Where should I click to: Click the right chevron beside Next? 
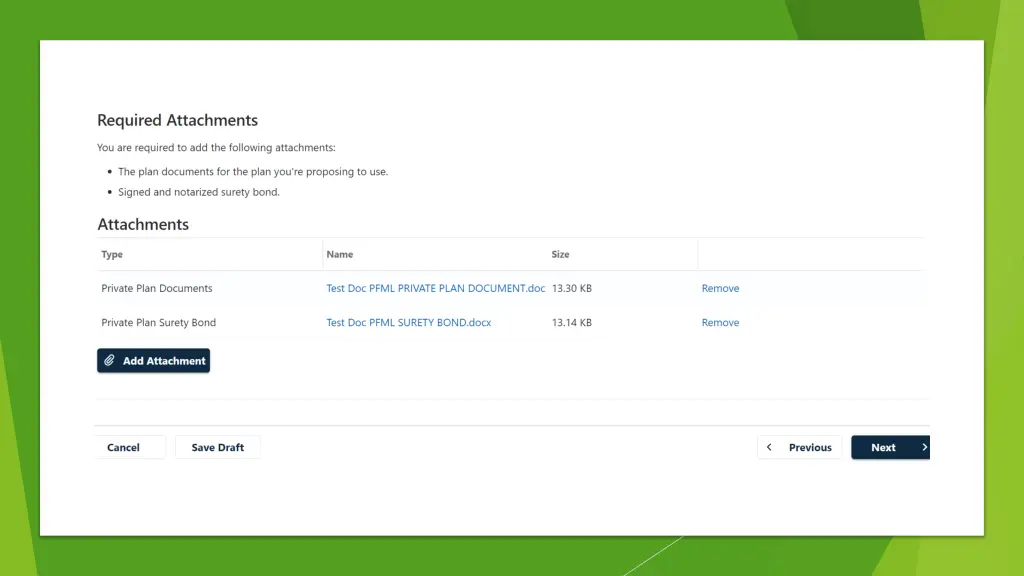[924, 448]
